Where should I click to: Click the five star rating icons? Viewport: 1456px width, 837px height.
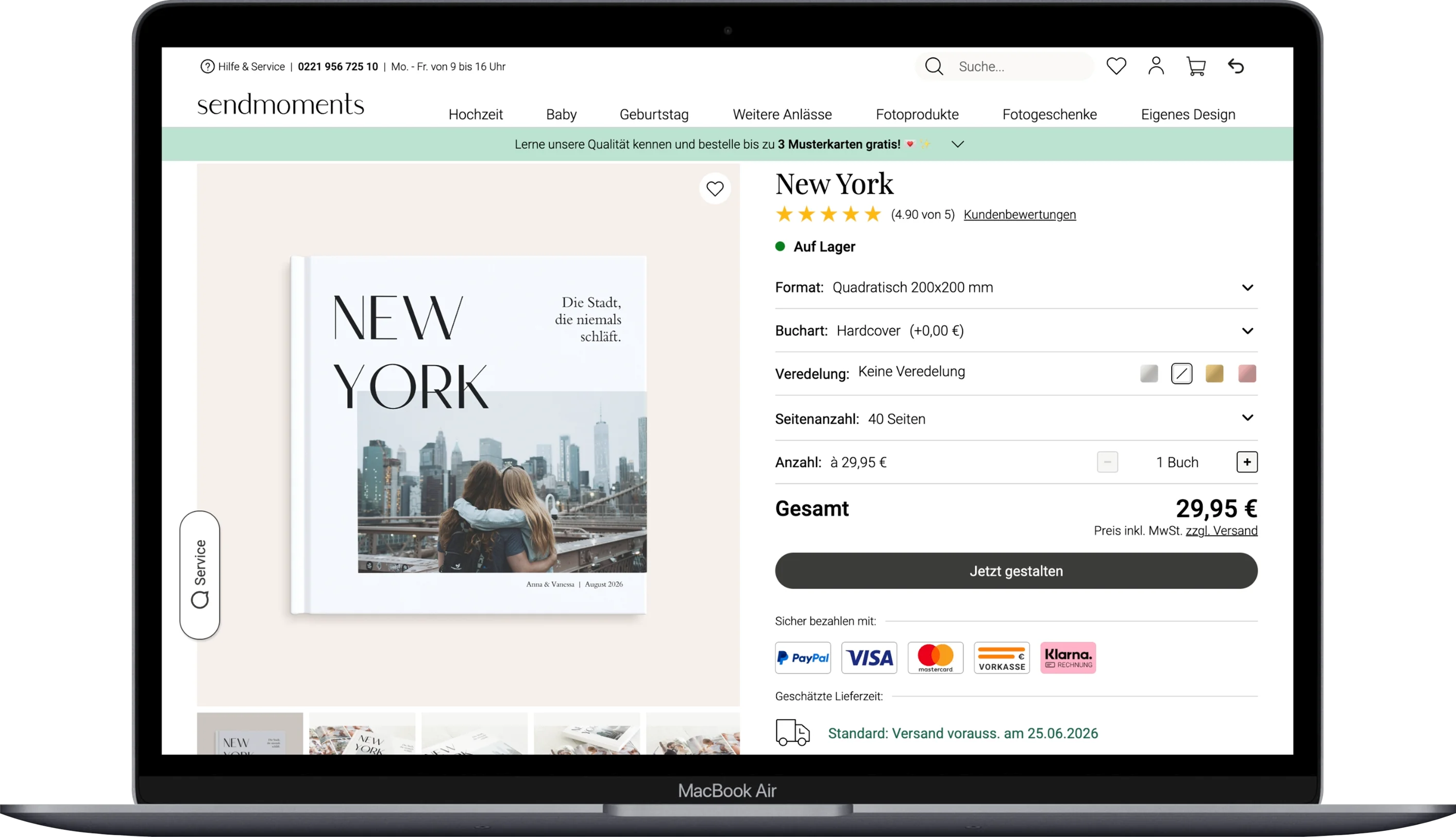tap(828, 214)
